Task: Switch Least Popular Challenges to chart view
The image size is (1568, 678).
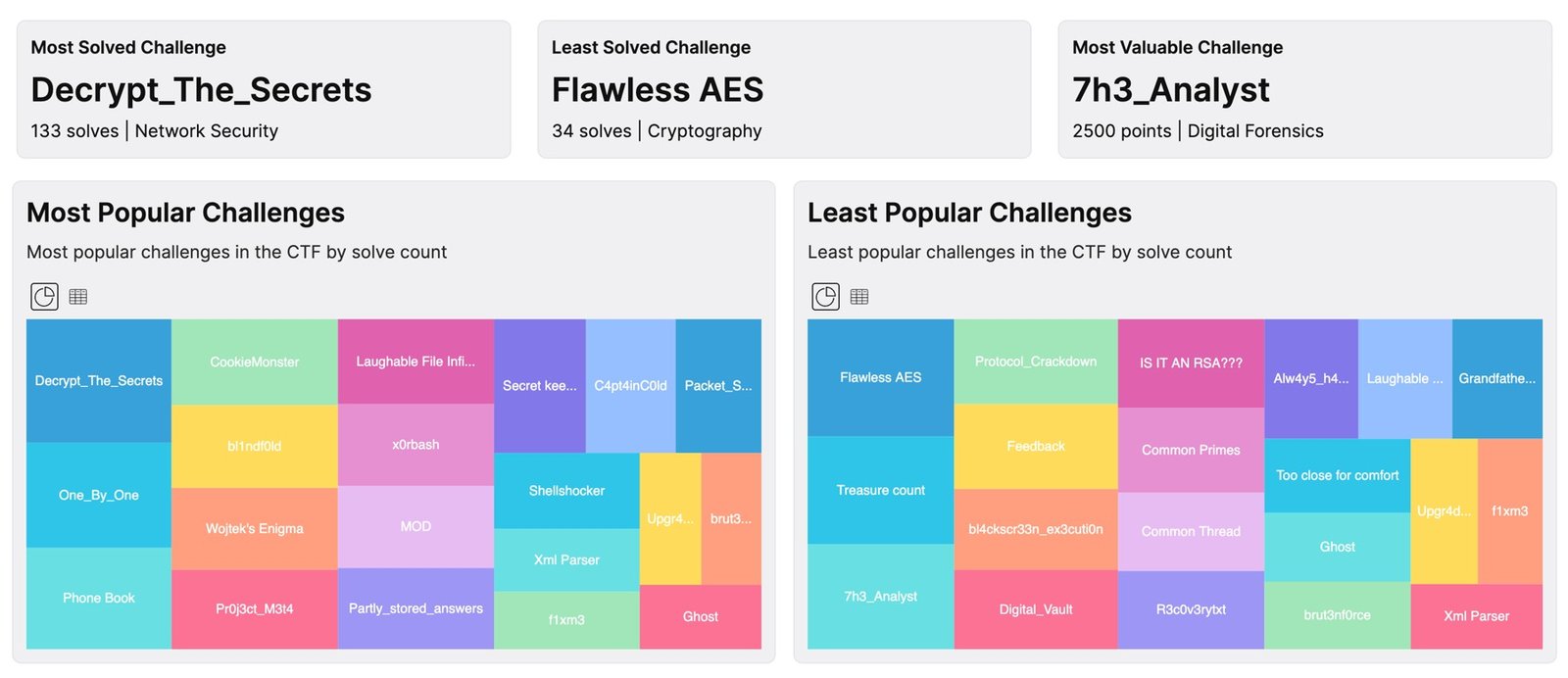Action: coord(825,296)
